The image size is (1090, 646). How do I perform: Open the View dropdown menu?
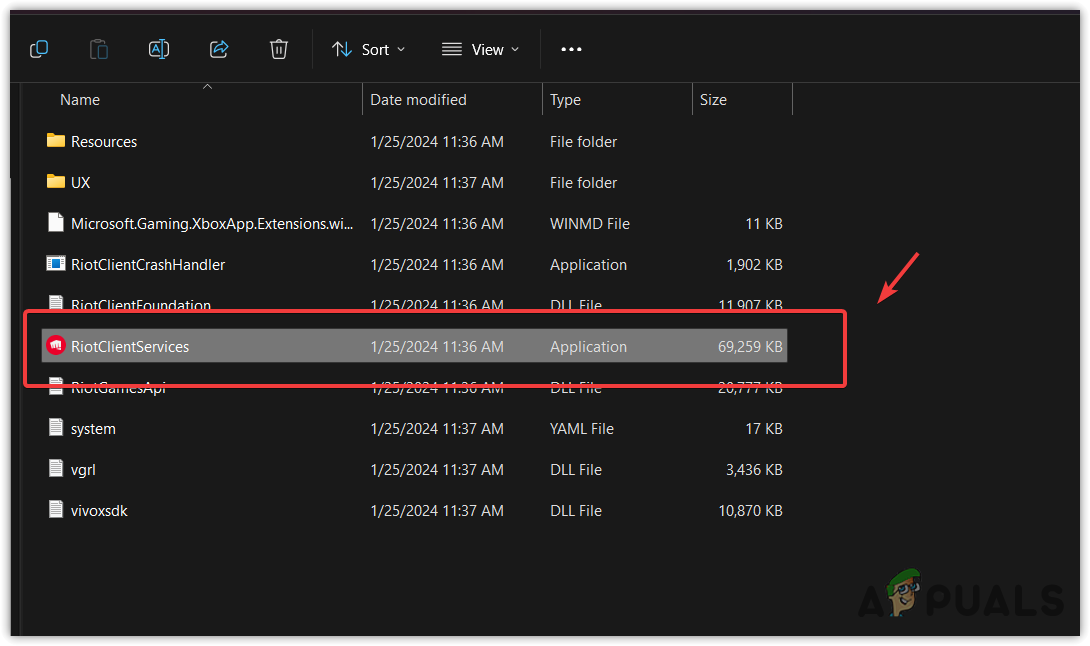(x=480, y=49)
